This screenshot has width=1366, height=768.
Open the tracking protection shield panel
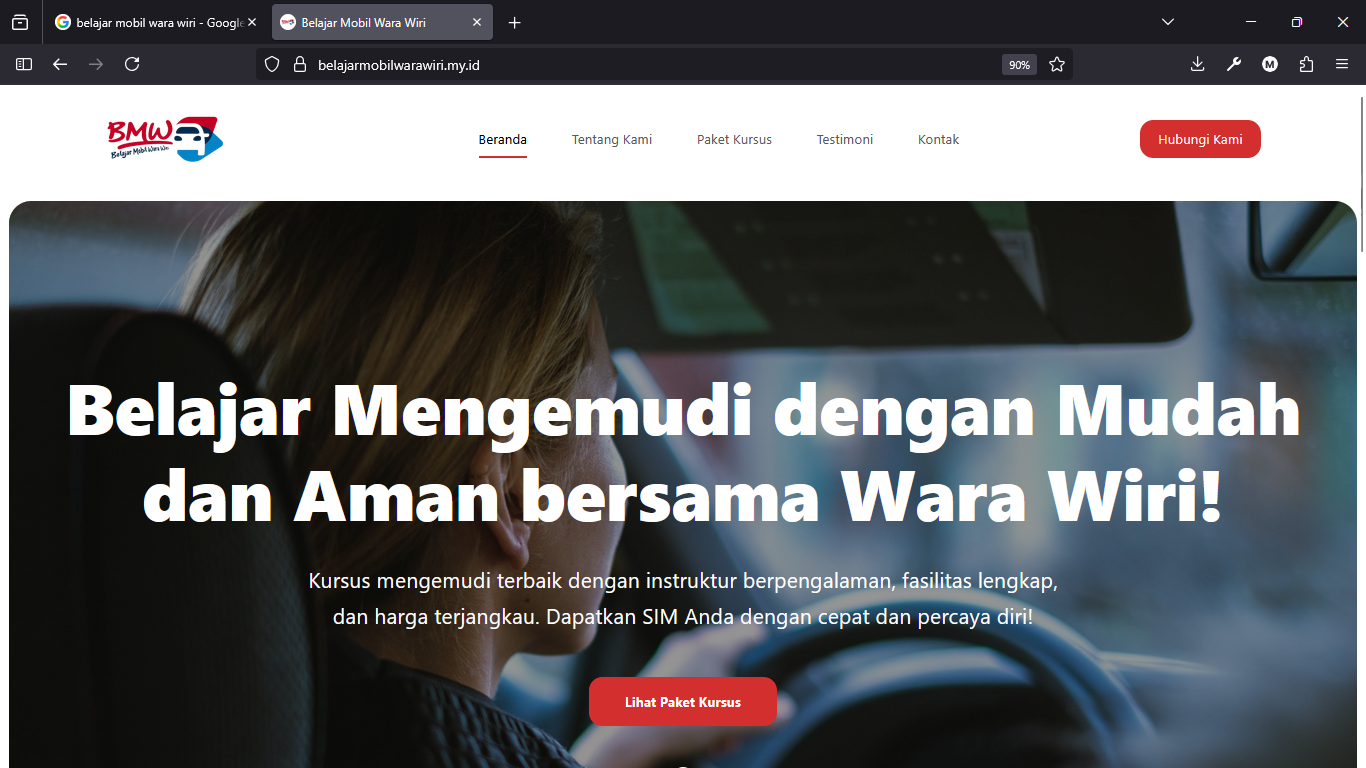[271, 64]
